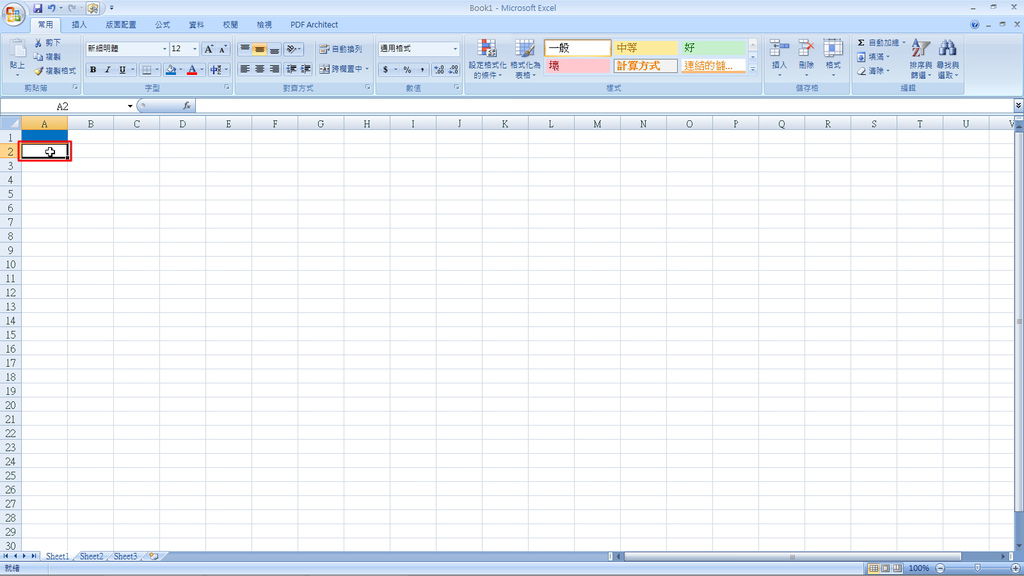Click the 清除 Clear button

tap(873, 71)
